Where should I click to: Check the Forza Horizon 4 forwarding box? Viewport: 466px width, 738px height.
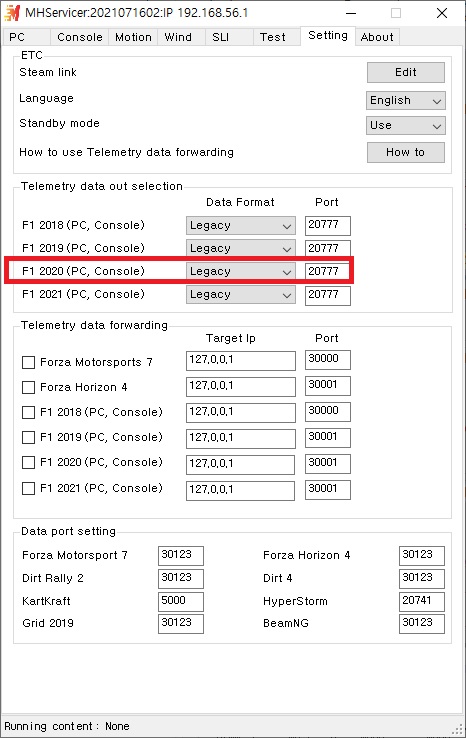point(28,387)
